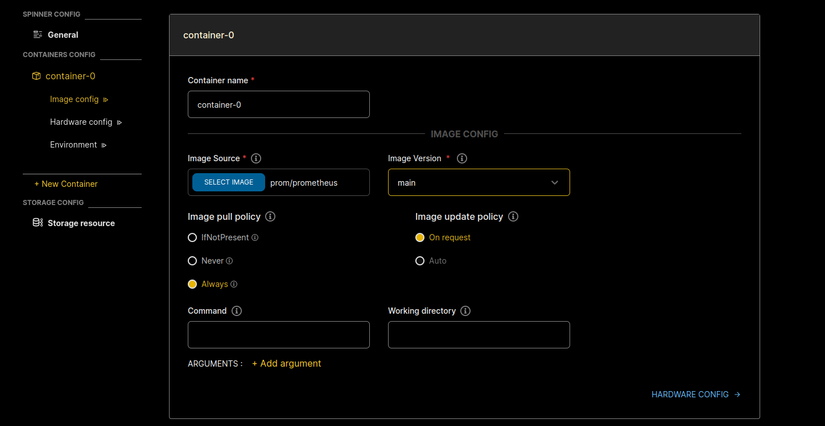Screen dimensions: 825x426
Task: Click the Container name input field
Action: tap(278, 105)
